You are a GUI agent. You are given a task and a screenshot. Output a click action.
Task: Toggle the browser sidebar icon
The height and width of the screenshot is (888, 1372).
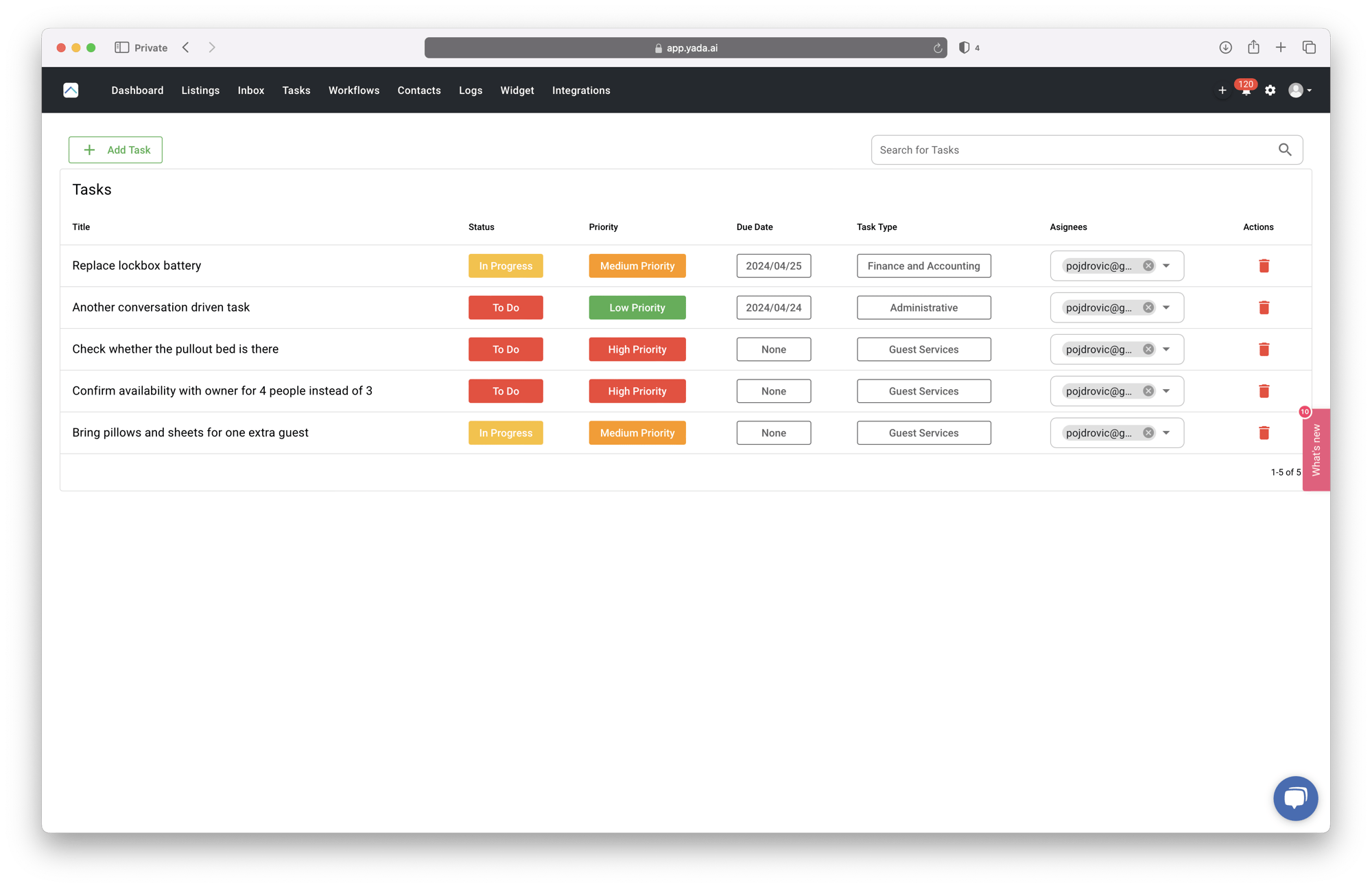coord(122,47)
